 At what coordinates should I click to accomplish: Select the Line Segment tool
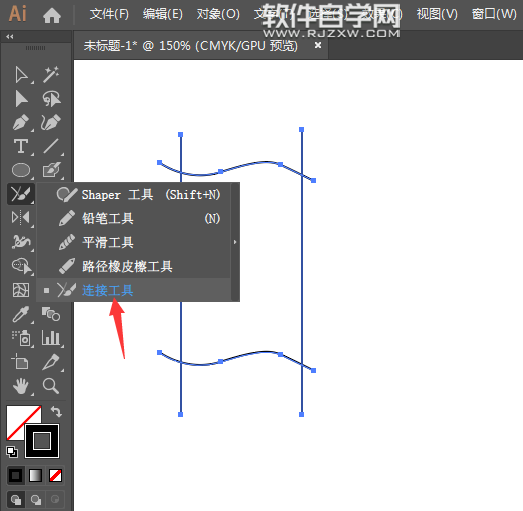click(51, 146)
